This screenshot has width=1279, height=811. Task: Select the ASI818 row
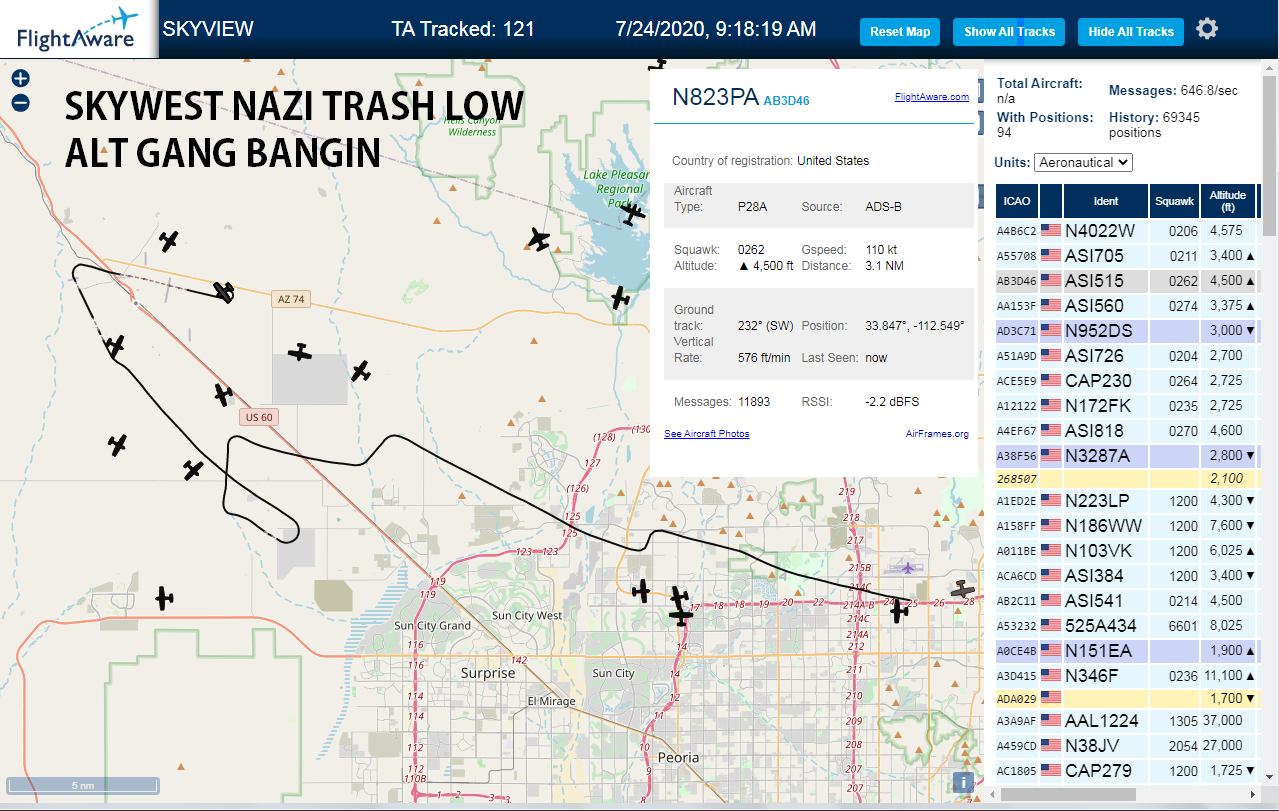coord(1126,431)
